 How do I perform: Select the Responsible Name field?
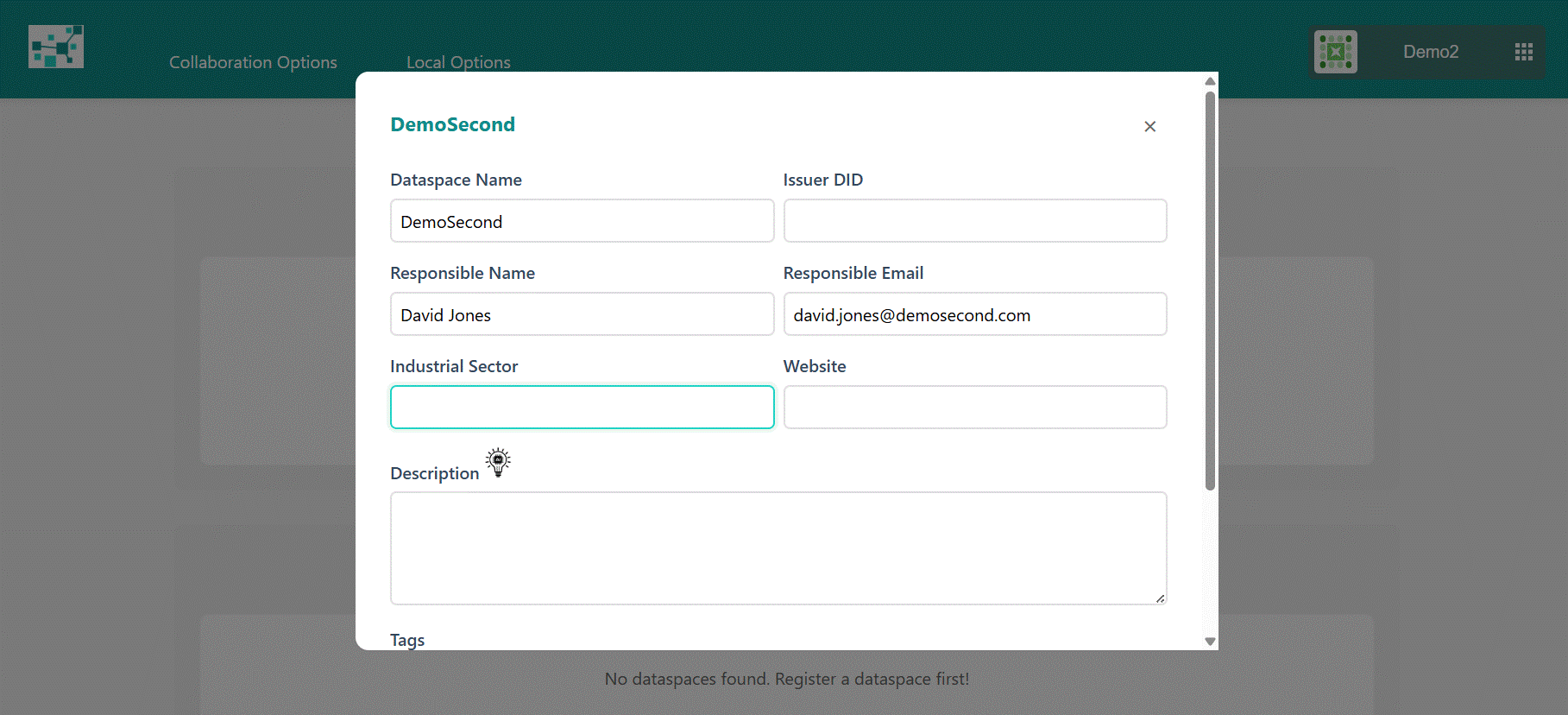pos(582,314)
